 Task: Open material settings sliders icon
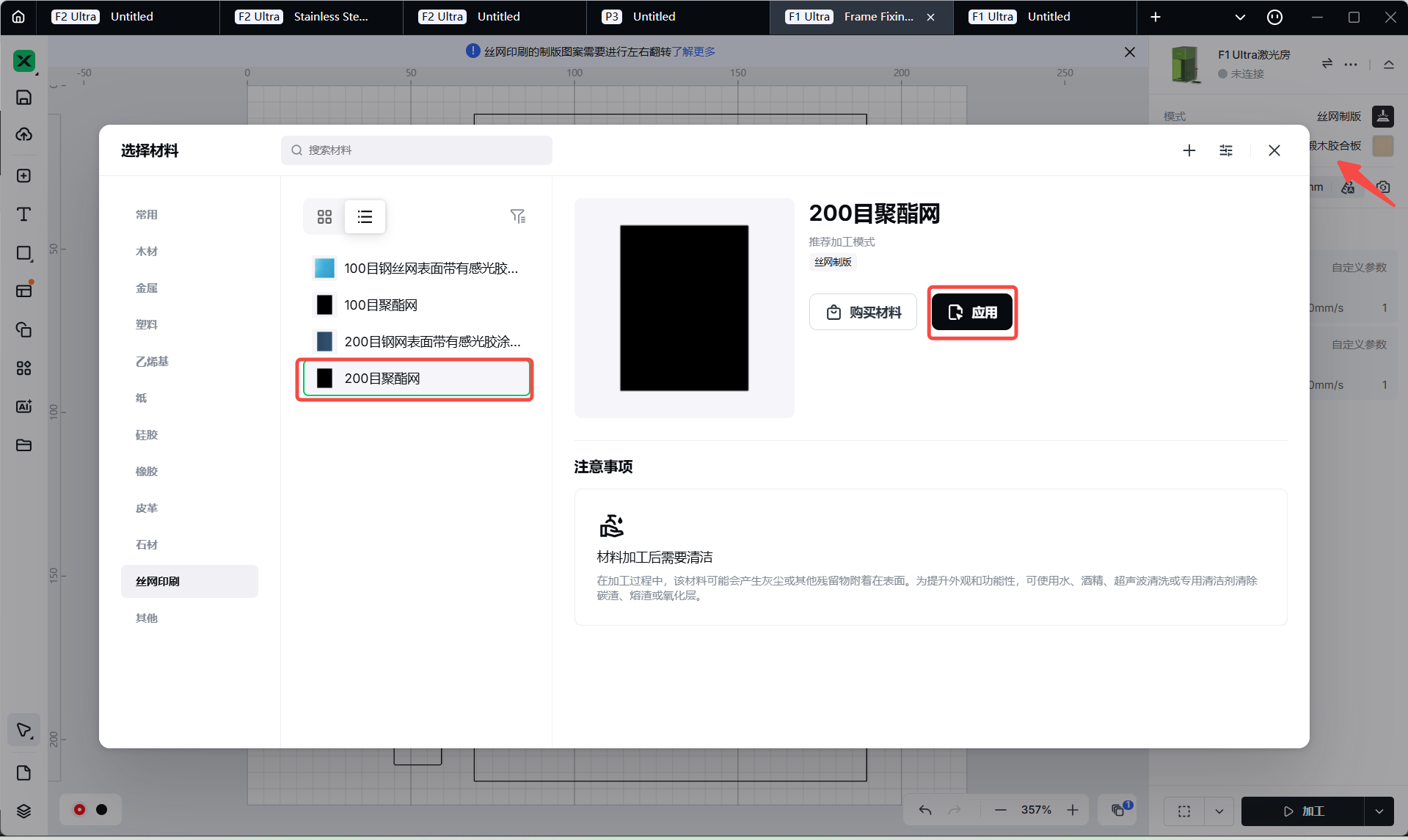[x=1226, y=150]
